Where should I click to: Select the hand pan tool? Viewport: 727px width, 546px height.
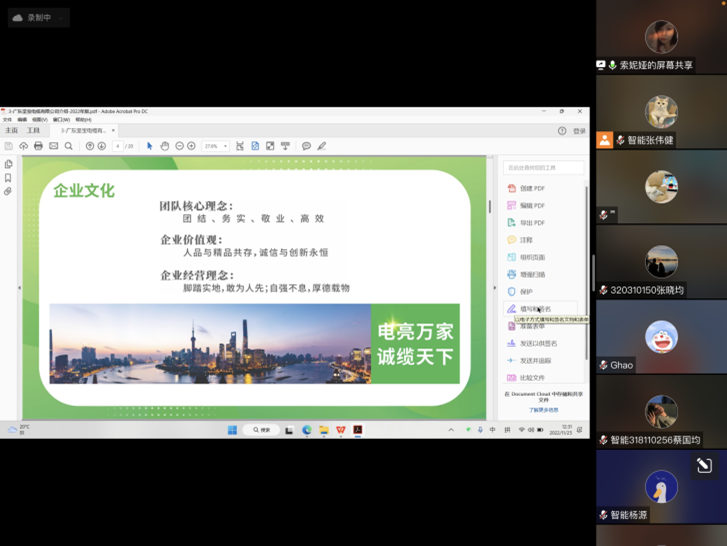pyautogui.click(x=165, y=146)
